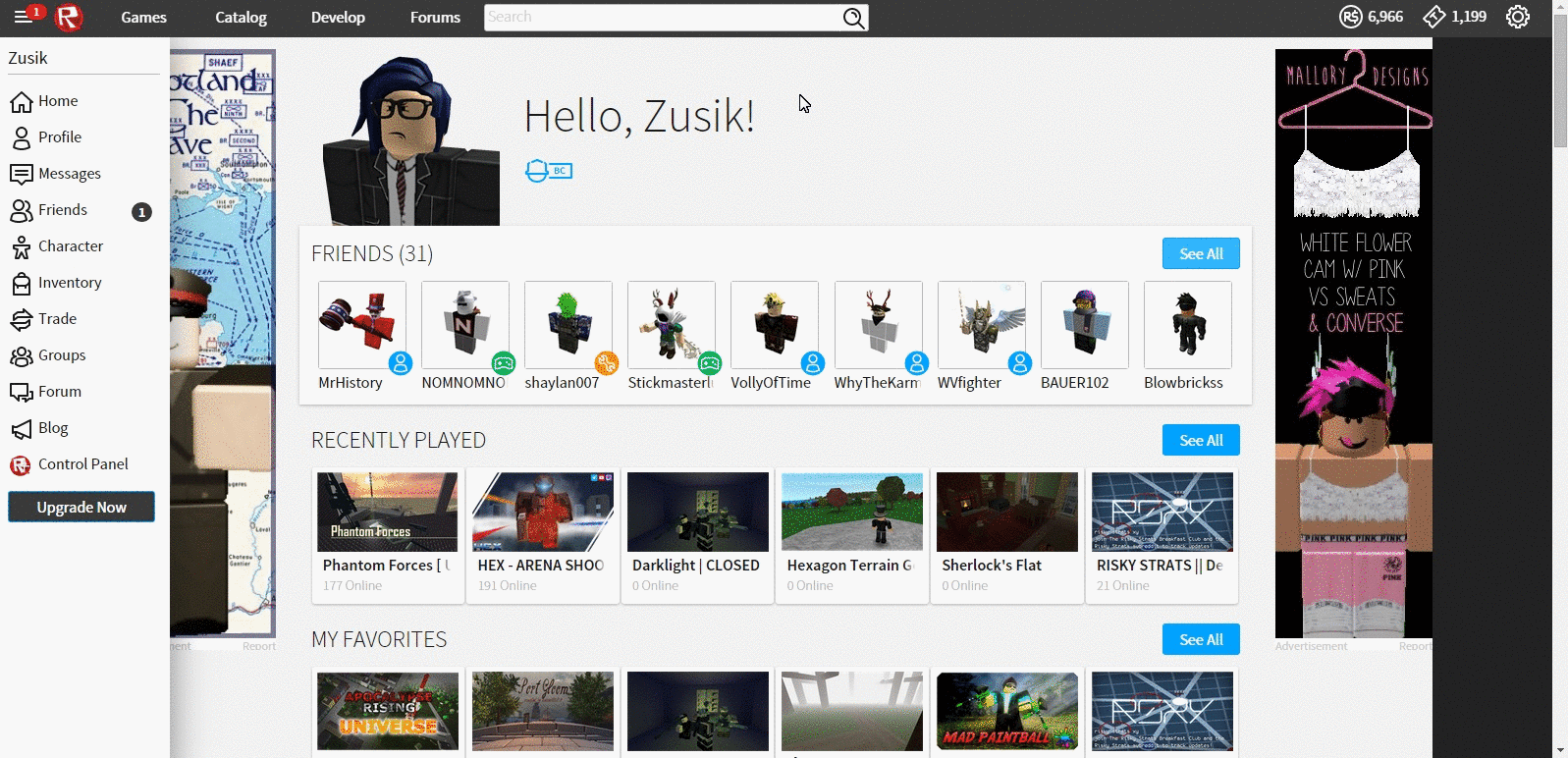
Task: Click the page scrollbar up arrow
Action: [1560, 8]
